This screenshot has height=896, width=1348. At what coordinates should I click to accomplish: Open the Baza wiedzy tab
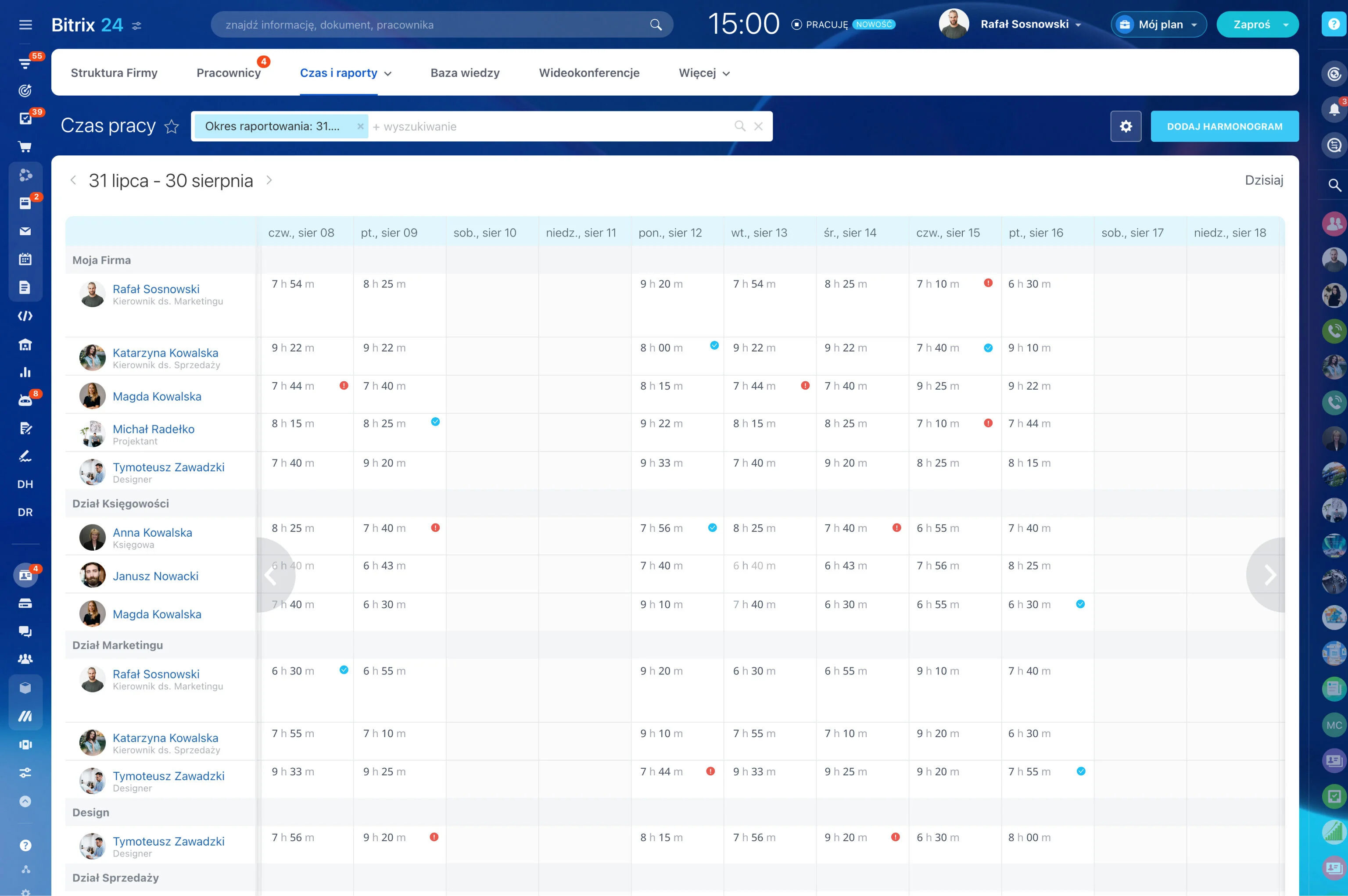click(x=465, y=73)
